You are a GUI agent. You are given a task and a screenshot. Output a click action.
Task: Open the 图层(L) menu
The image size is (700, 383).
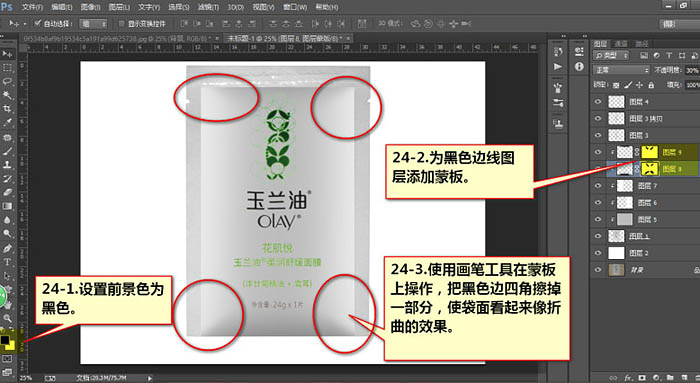(119, 7)
